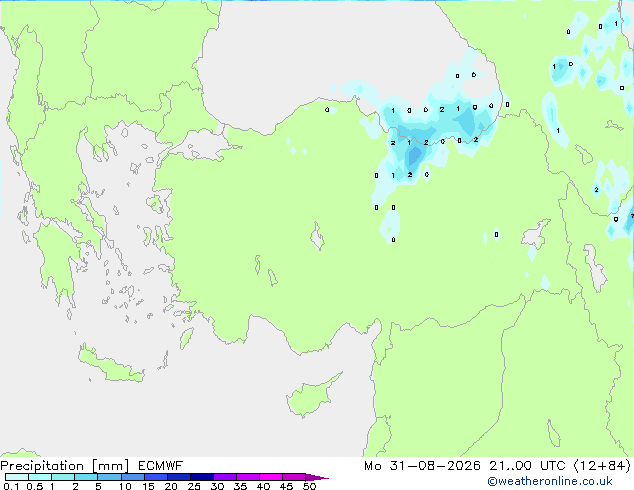Select the dark blue 25 mm legend swatch
634x490 pixels.
[x=202, y=477]
